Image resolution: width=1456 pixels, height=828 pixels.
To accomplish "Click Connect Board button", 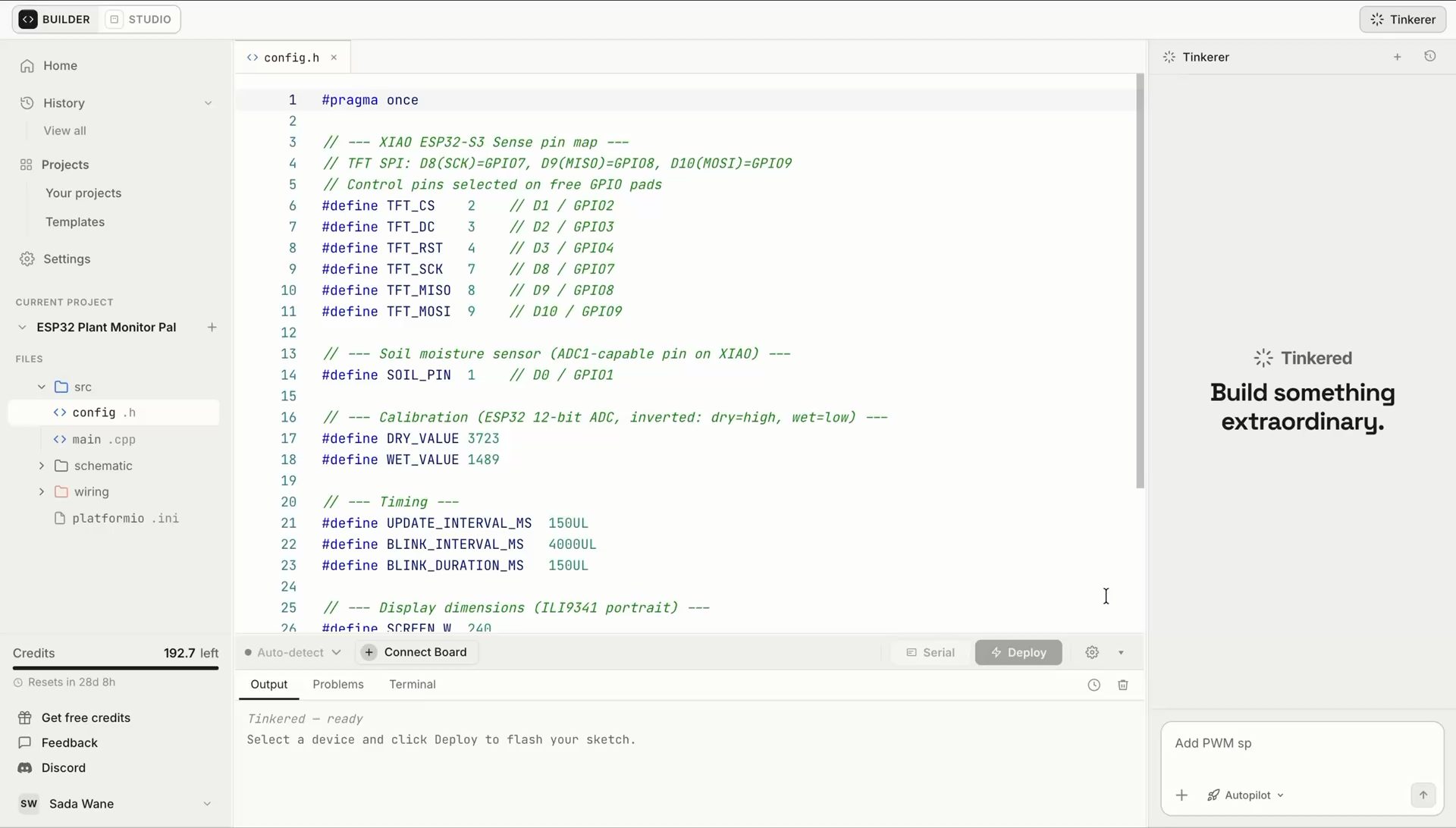I will 416,653.
